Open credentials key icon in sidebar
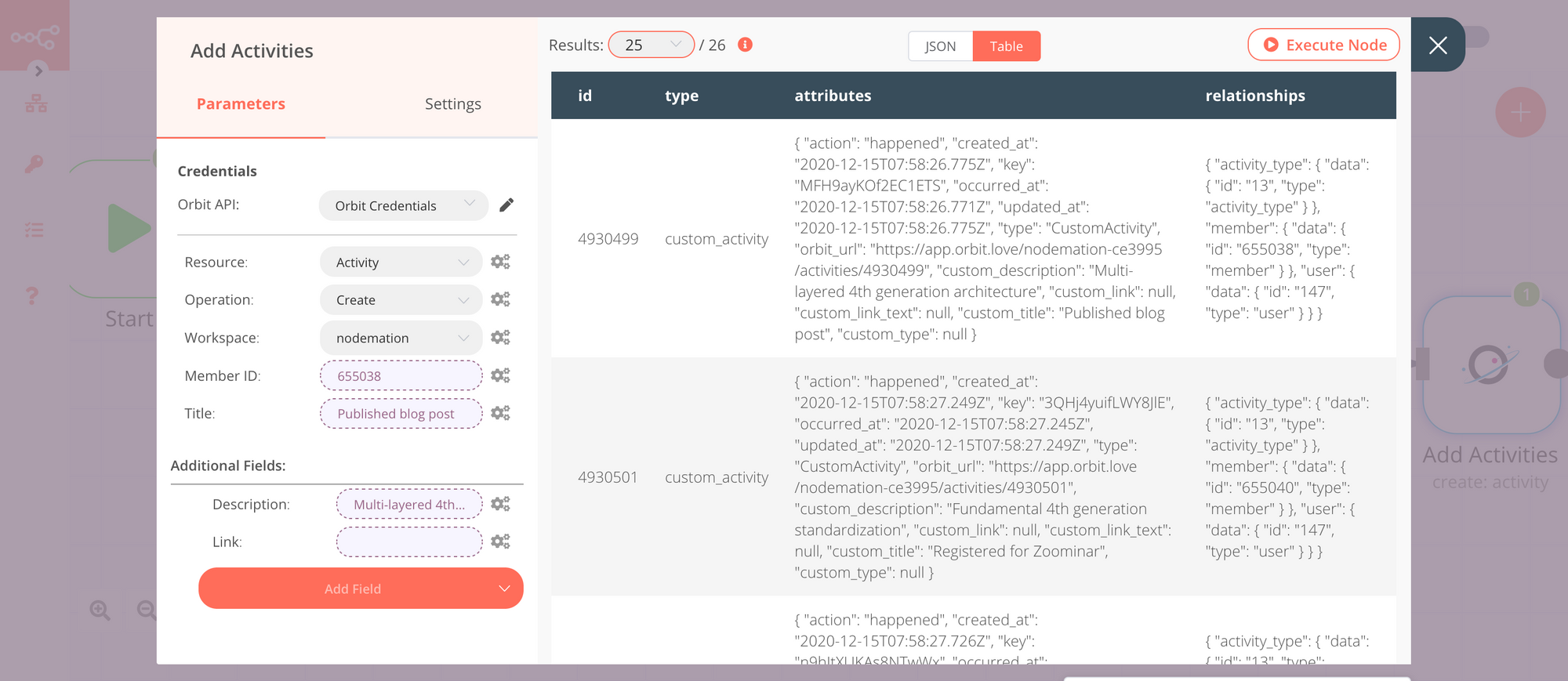This screenshot has height=681, width=1568. (x=34, y=164)
